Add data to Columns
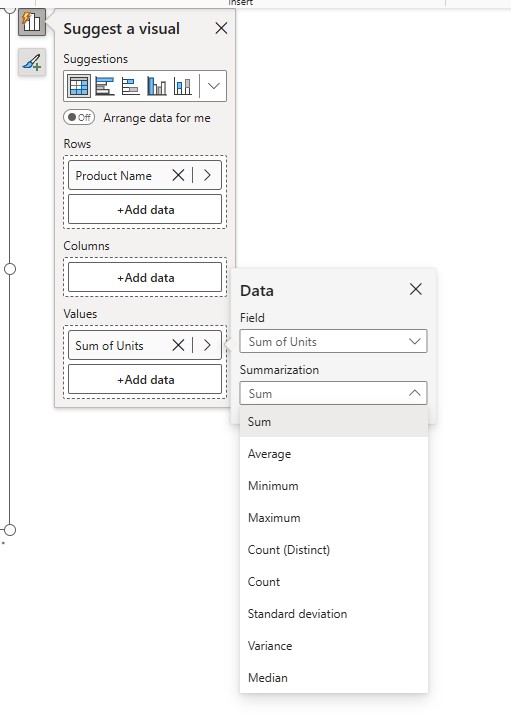Viewport: 511px width, 717px height. click(x=145, y=277)
